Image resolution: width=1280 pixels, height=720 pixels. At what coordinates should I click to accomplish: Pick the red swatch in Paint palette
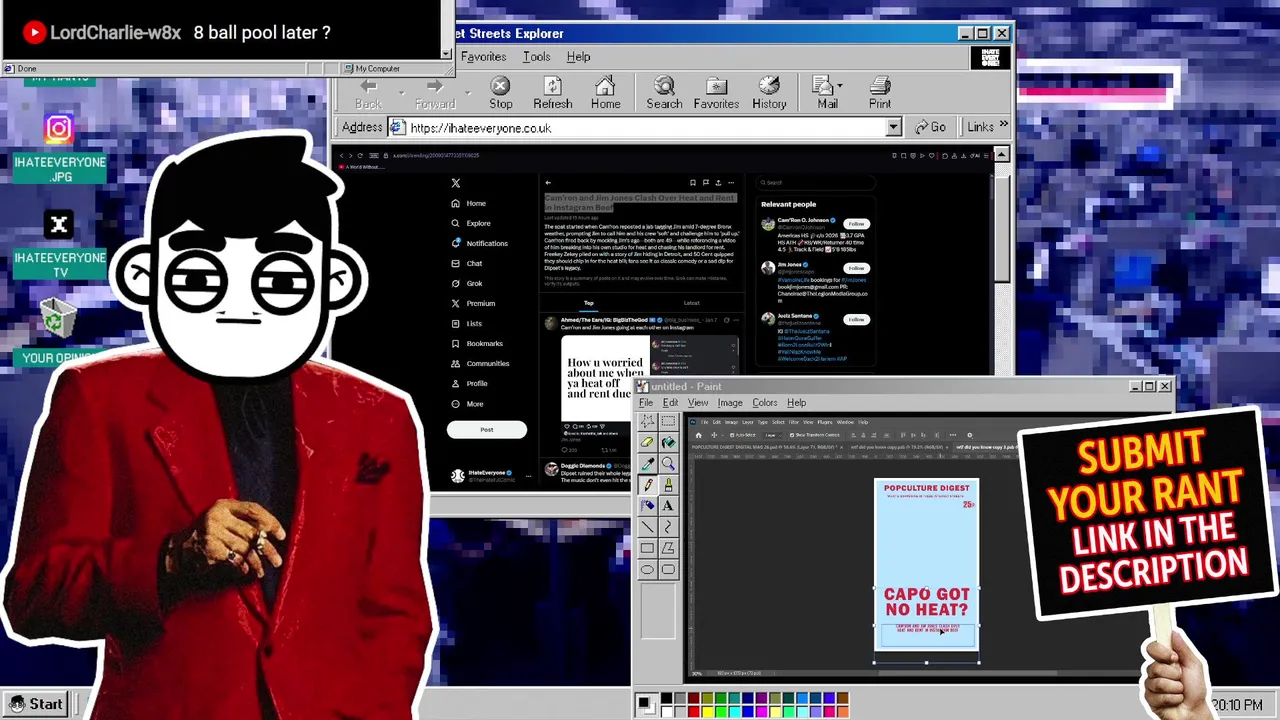click(694, 711)
